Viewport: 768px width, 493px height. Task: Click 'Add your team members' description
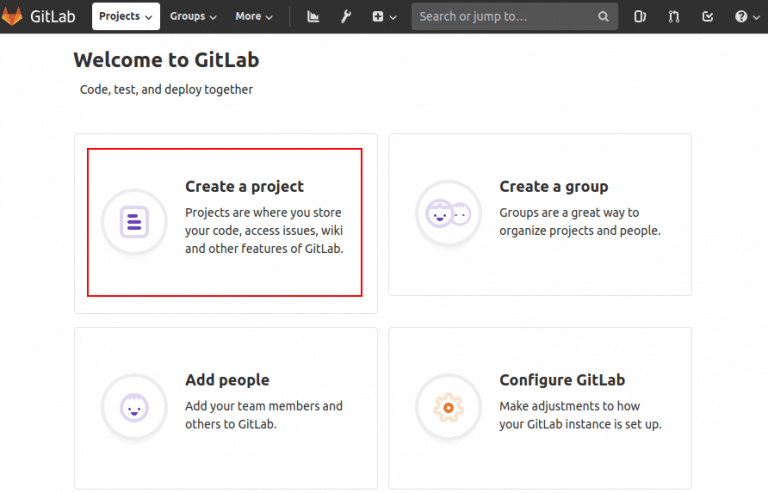264,415
